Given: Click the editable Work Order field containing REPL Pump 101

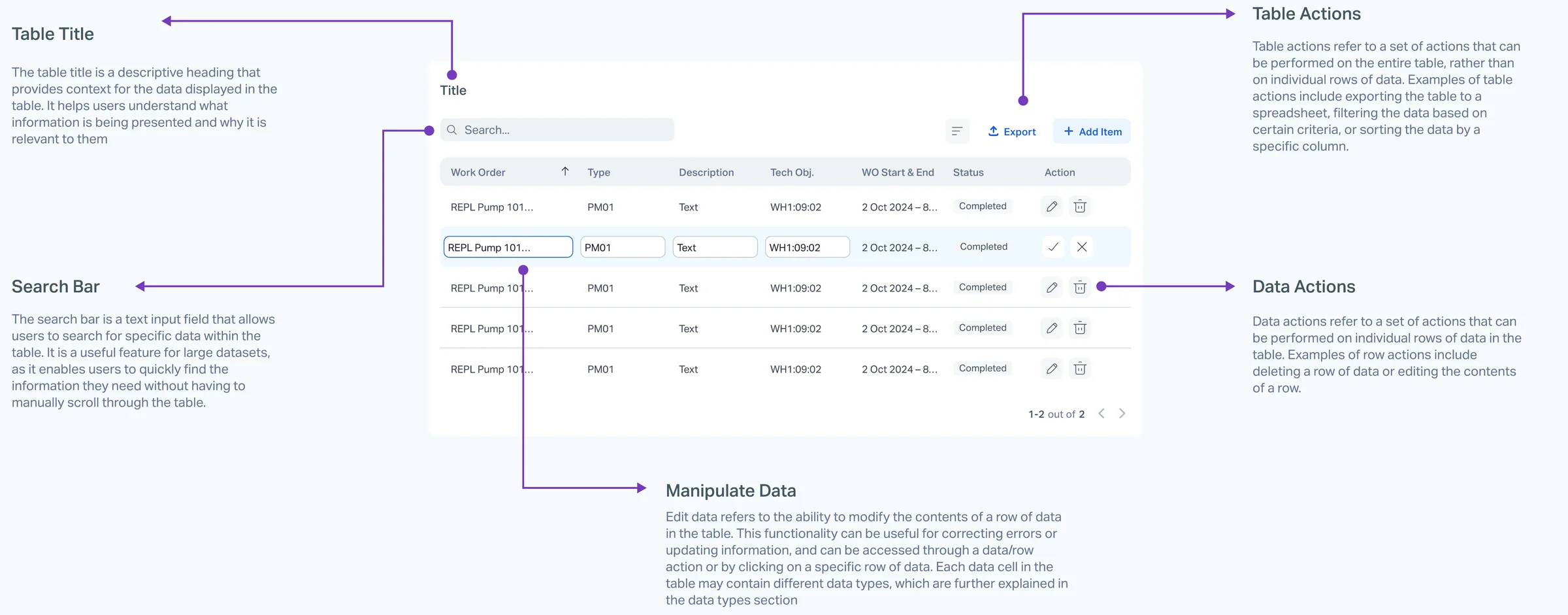Looking at the screenshot, I should pyautogui.click(x=508, y=247).
